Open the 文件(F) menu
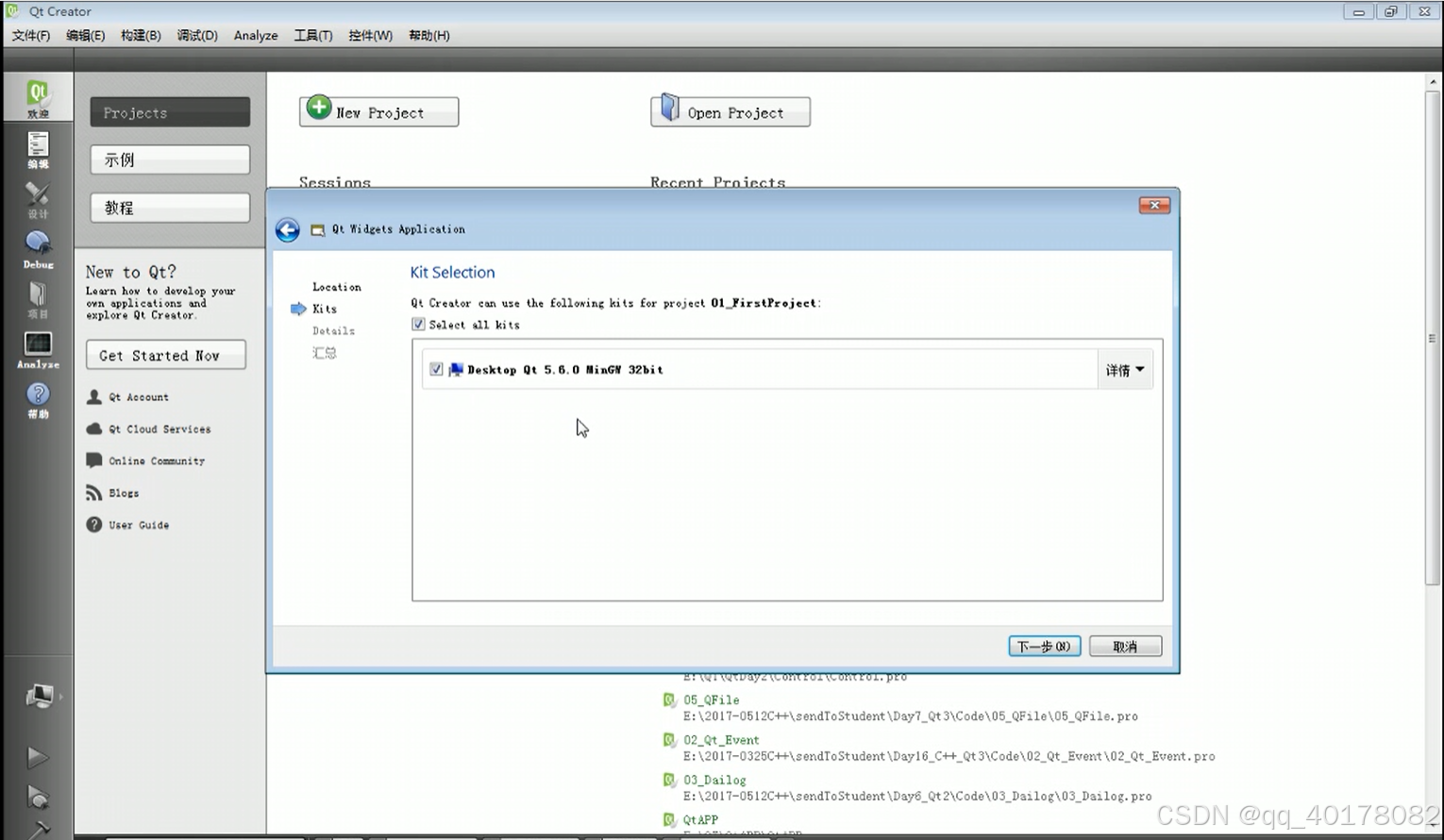Viewport: 1444px width, 840px height. (x=31, y=35)
